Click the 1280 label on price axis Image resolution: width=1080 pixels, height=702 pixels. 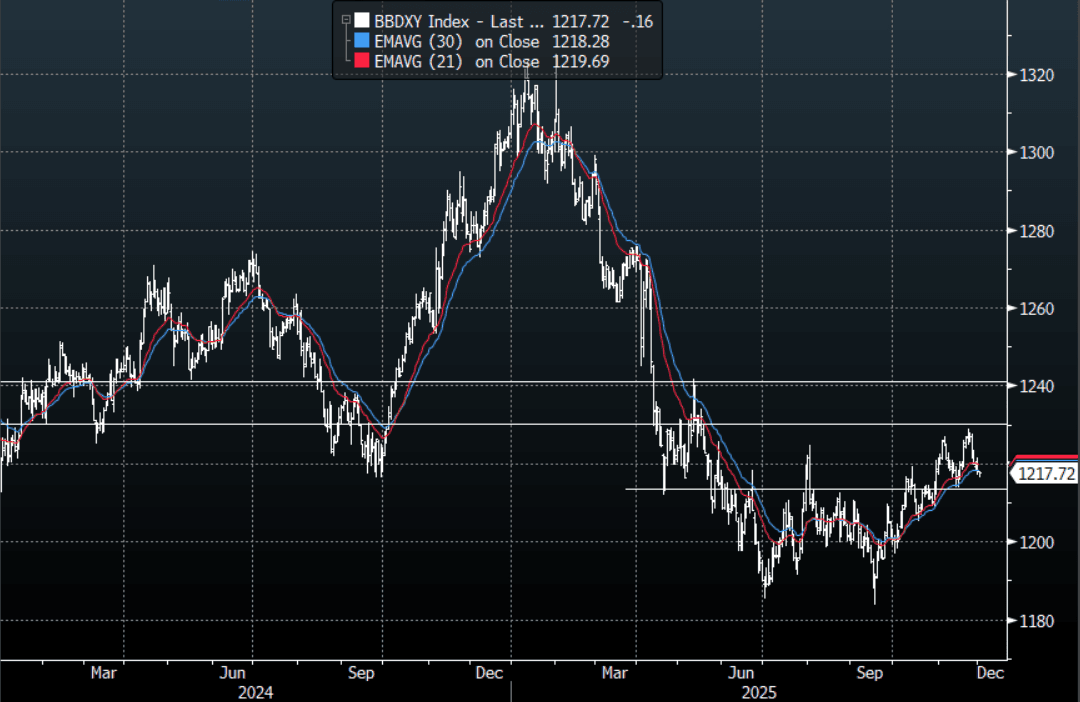tap(1038, 231)
